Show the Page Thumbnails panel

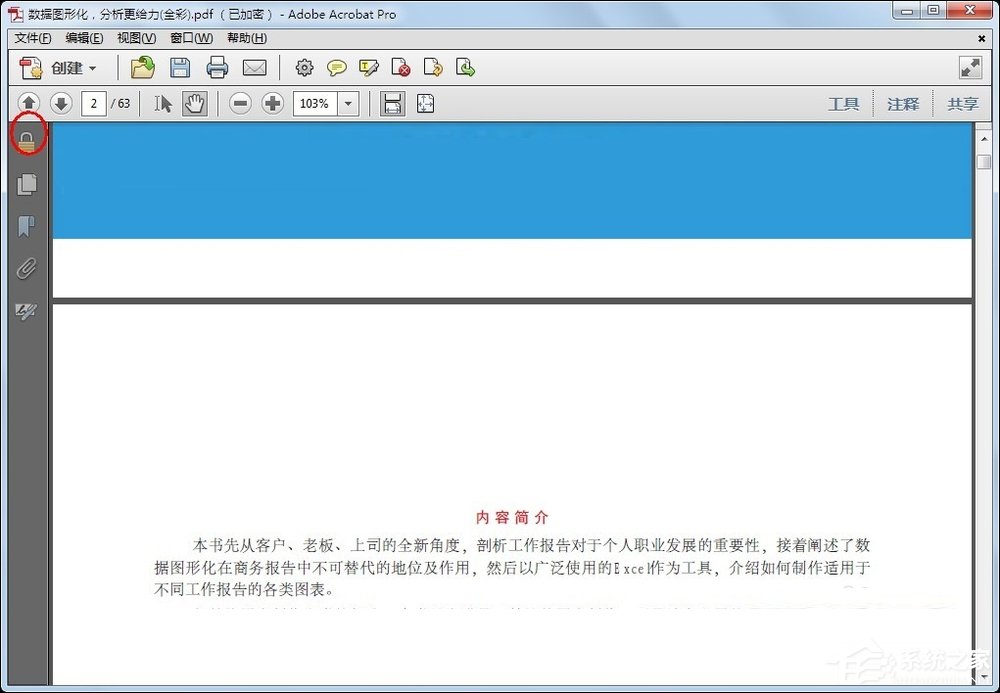tap(26, 184)
